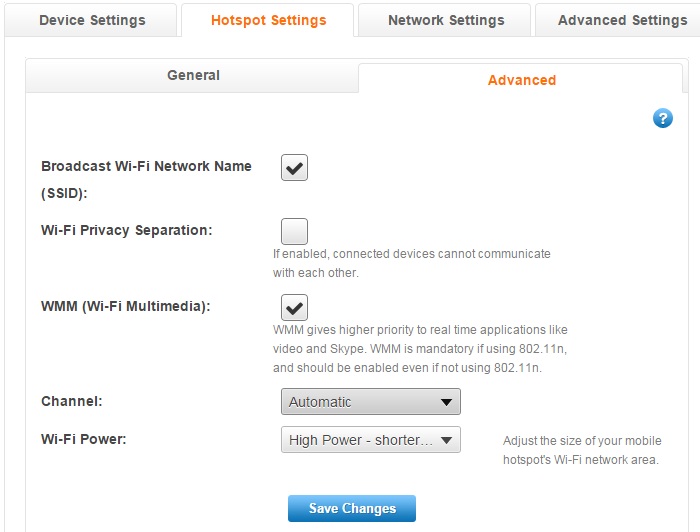Click the Channel label text

point(71,401)
